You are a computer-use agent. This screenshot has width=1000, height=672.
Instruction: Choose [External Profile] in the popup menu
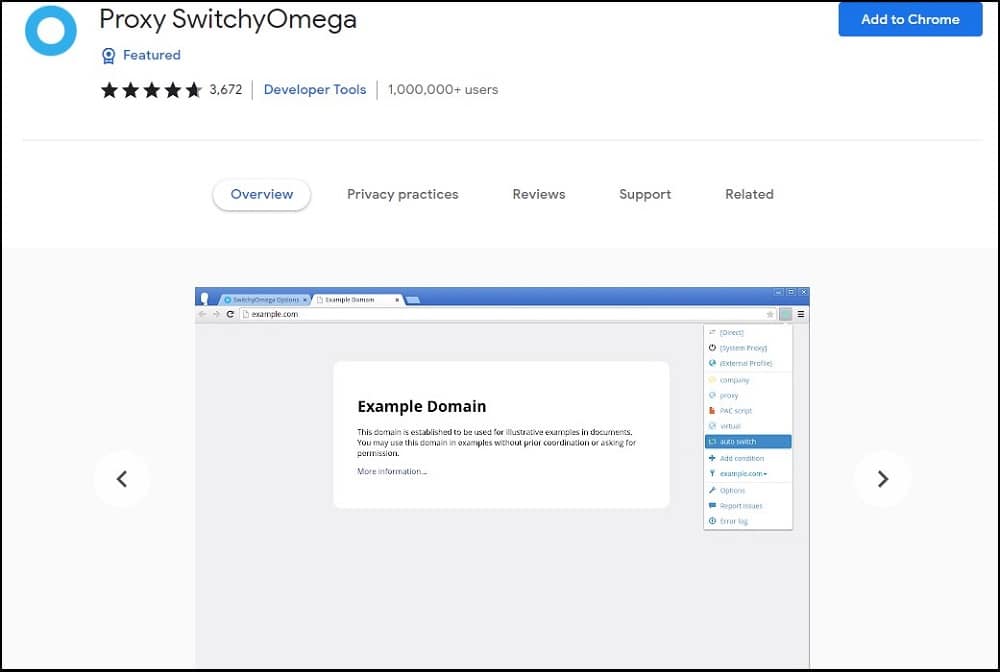[748, 363]
